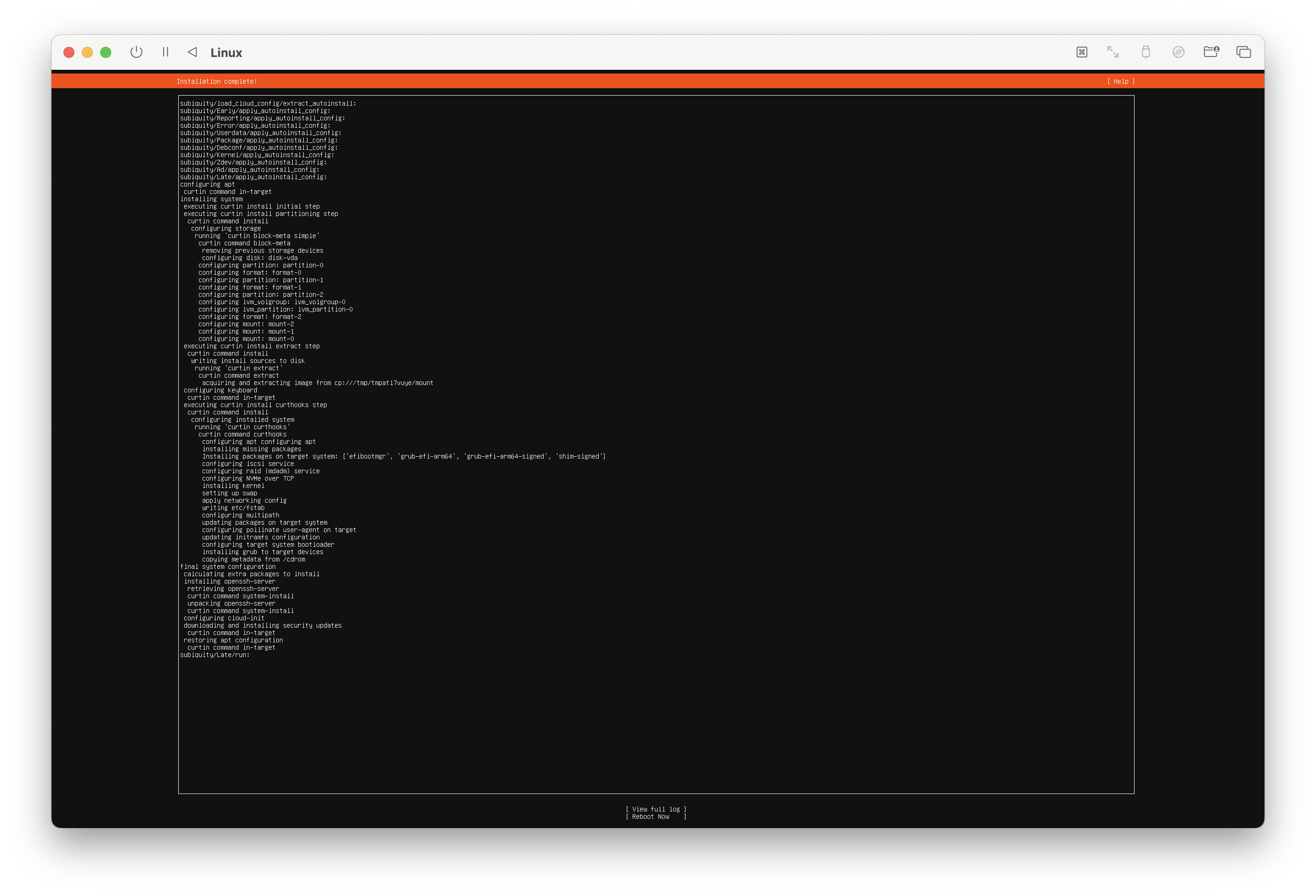Open the Help menu in the installer
The width and height of the screenshot is (1316, 896).
point(1121,81)
